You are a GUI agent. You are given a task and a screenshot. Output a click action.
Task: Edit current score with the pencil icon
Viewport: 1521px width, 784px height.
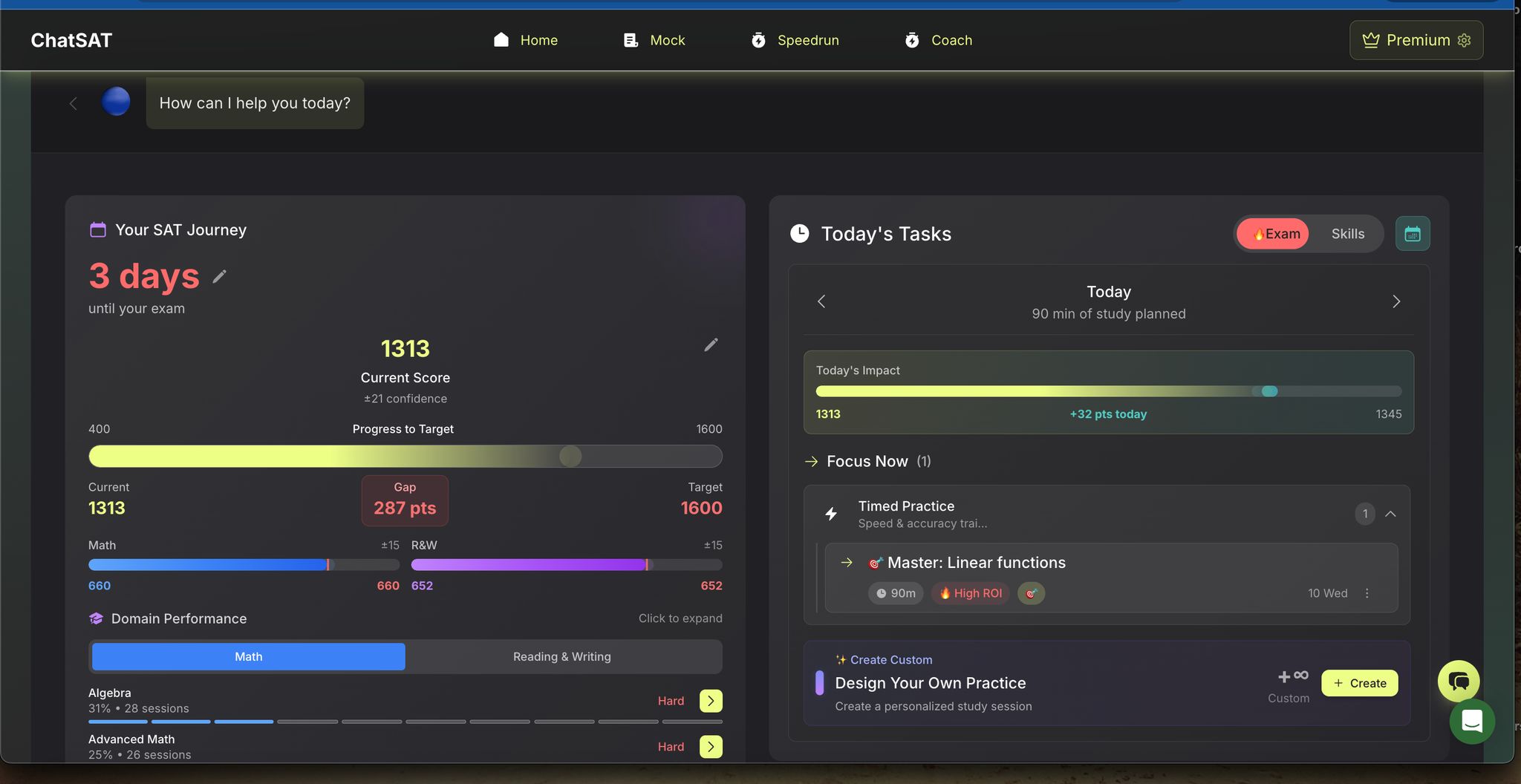[711, 345]
